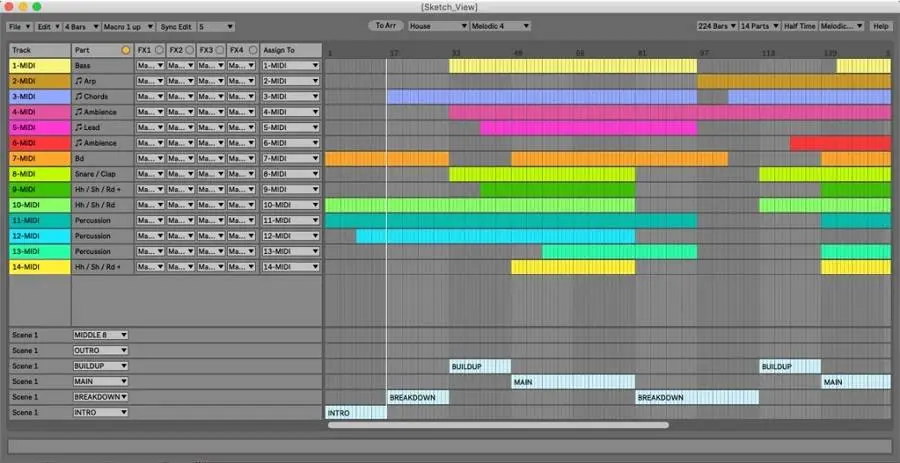Click bar 17 on the timeline ruler
The width and height of the screenshot is (900, 463).
coord(394,53)
